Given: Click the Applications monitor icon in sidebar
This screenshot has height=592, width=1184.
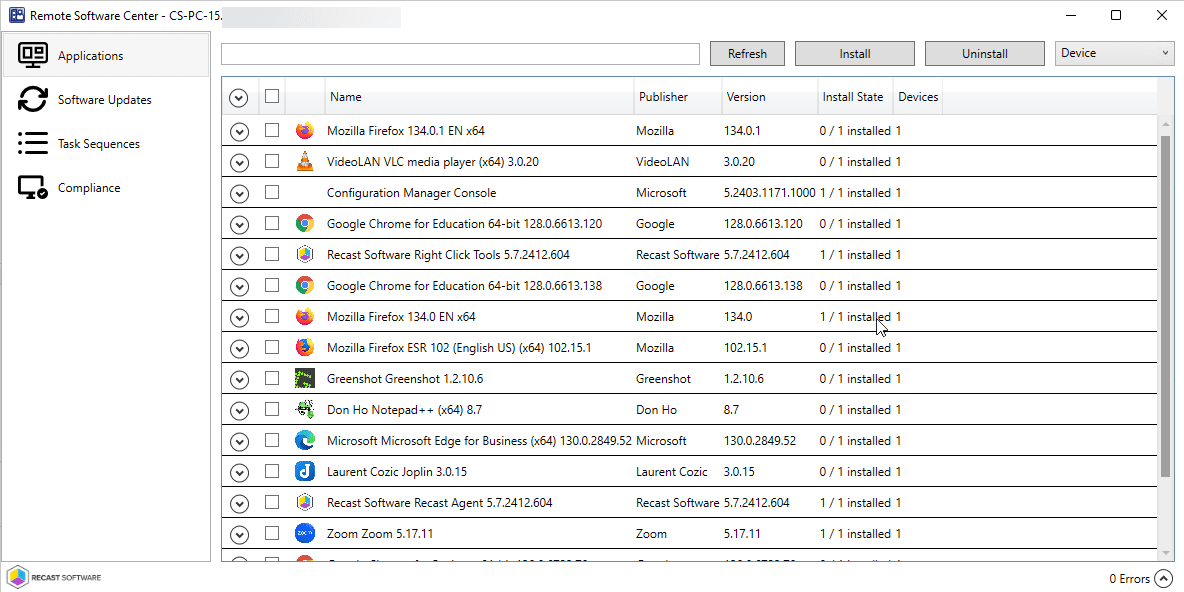Looking at the screenshot, I should point(32,55).
